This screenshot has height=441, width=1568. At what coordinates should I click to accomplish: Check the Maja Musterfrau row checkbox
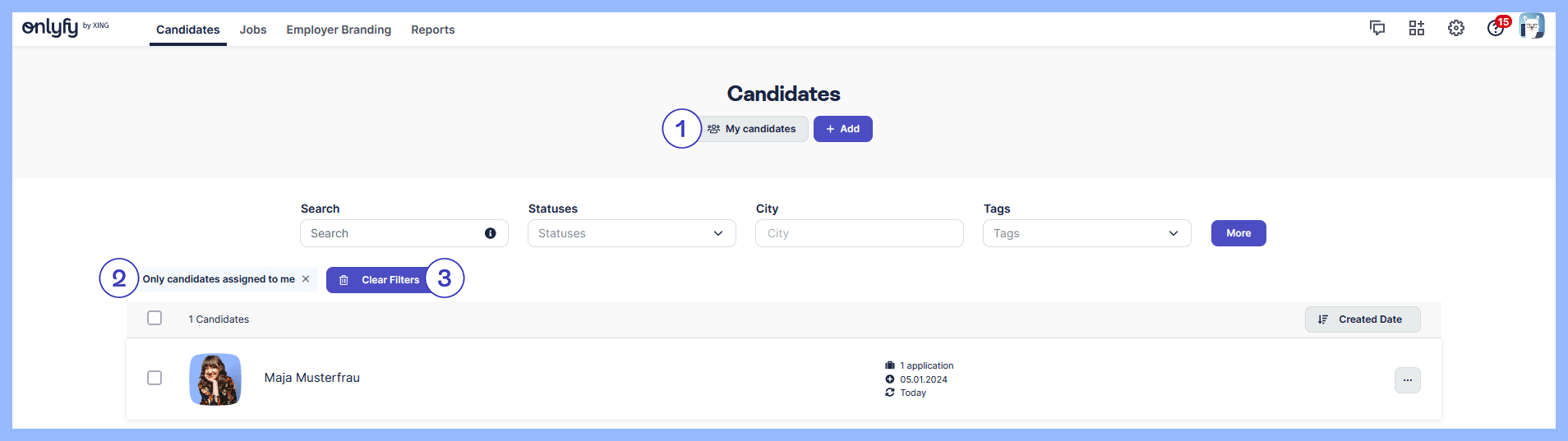coord(154,378)
